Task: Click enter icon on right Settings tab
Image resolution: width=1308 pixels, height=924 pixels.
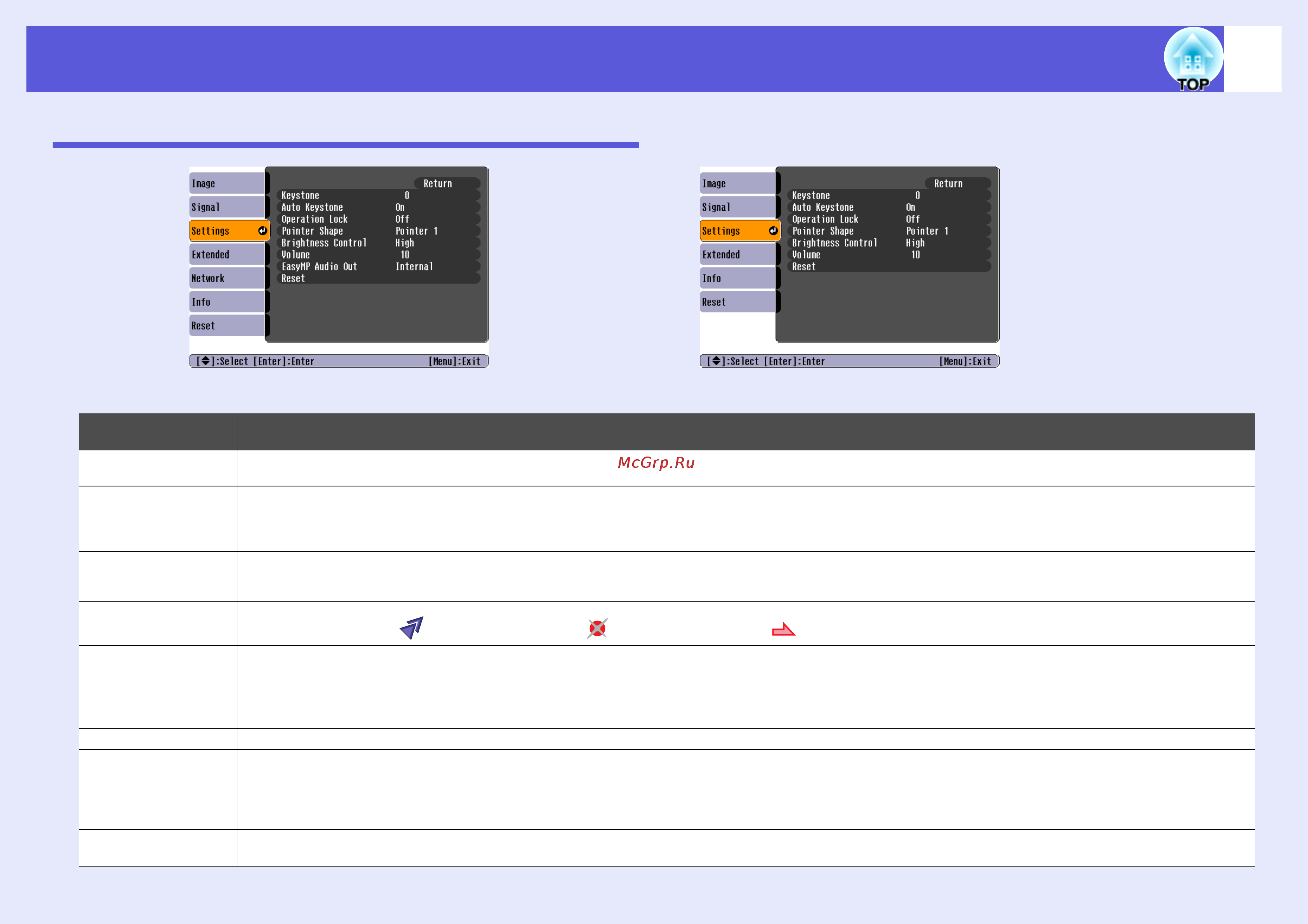Action: (x=772, y=231)
